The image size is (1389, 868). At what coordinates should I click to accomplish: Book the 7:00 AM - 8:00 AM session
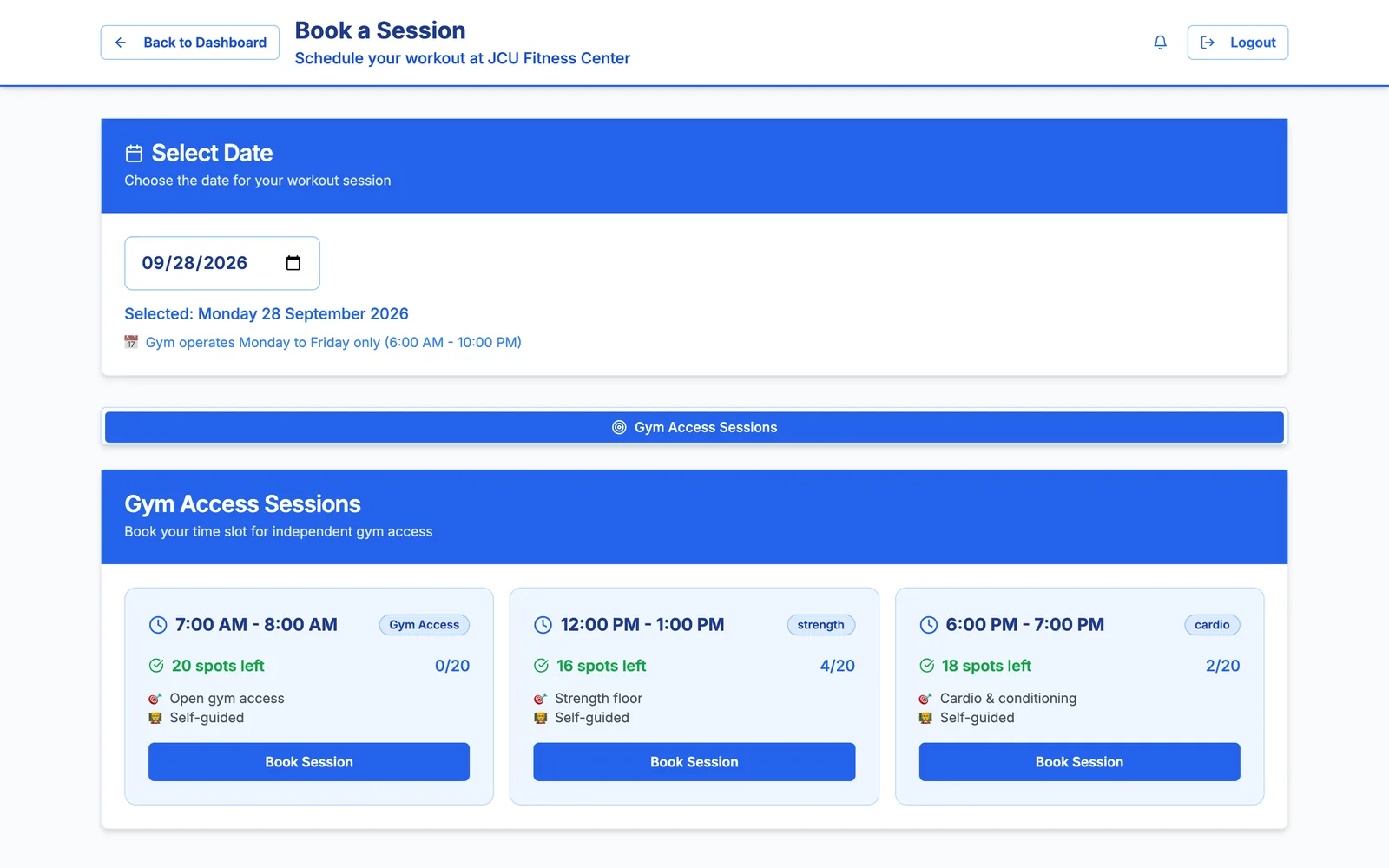309,762
